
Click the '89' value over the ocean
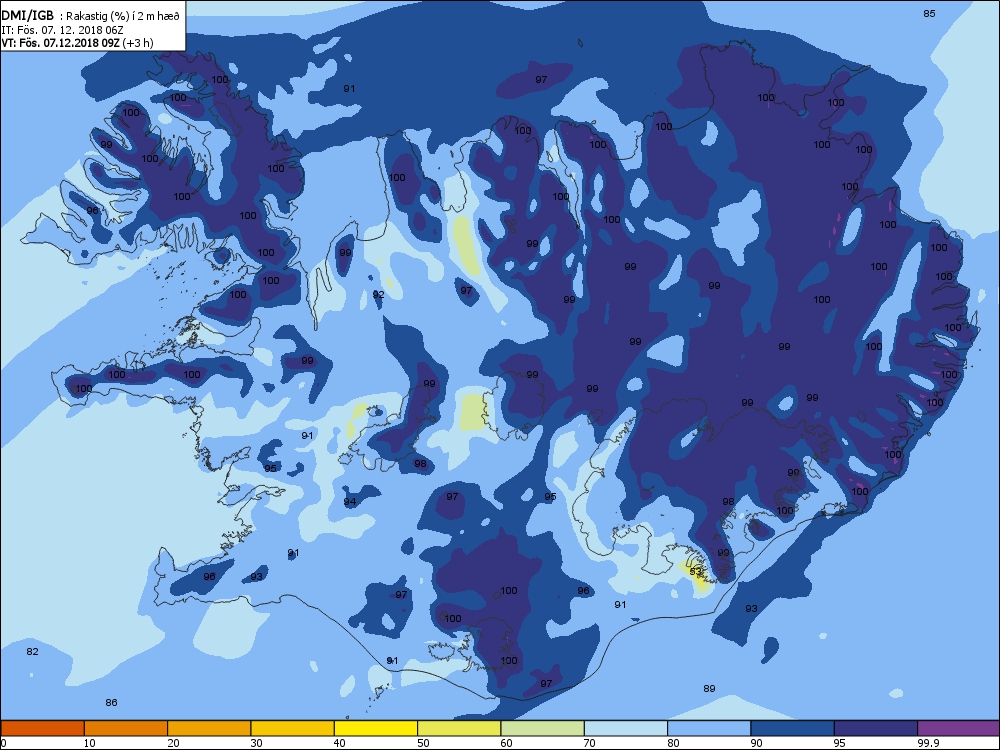click(x=709, y=688)
